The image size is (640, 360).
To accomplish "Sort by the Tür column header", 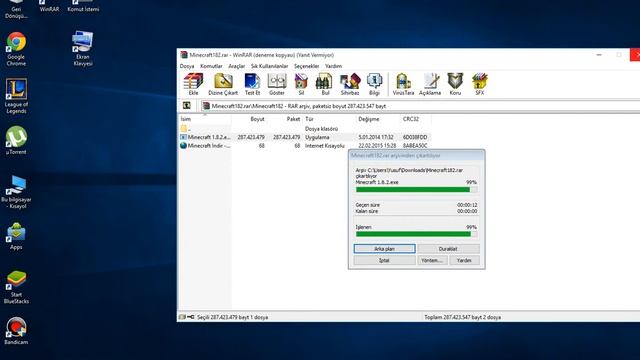I will 329,119.
